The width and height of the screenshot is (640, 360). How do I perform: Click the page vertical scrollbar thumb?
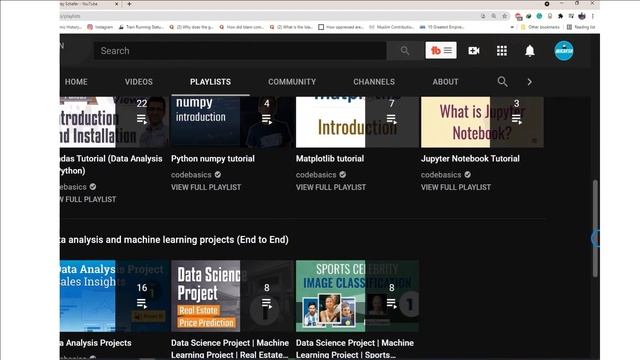[x=595, y=229]
